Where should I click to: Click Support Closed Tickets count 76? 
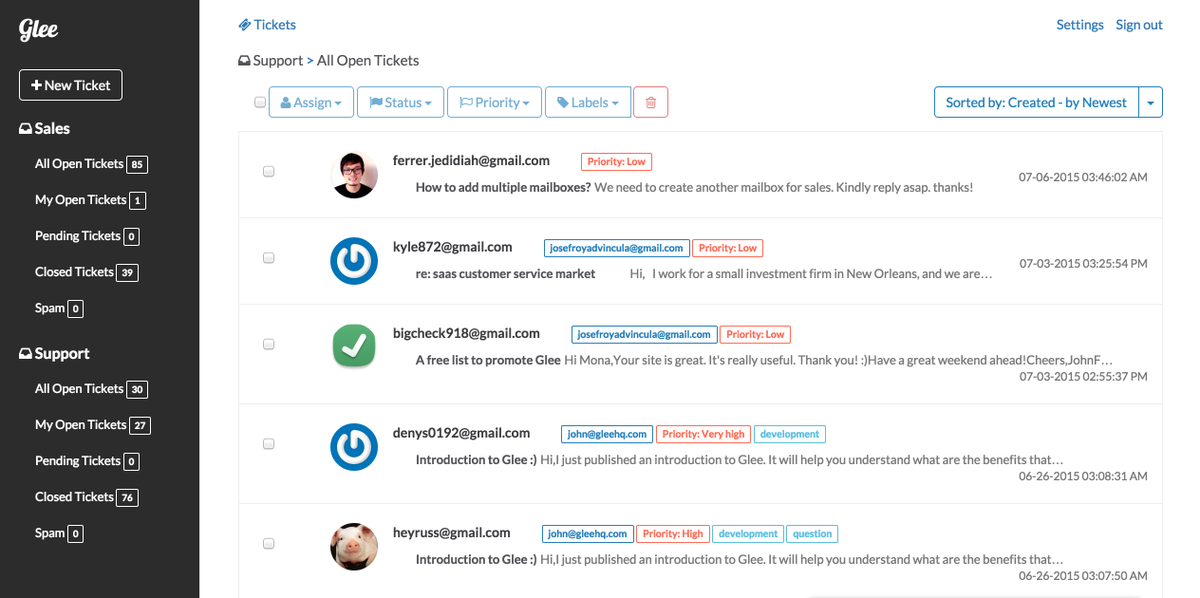click(127, 497)
